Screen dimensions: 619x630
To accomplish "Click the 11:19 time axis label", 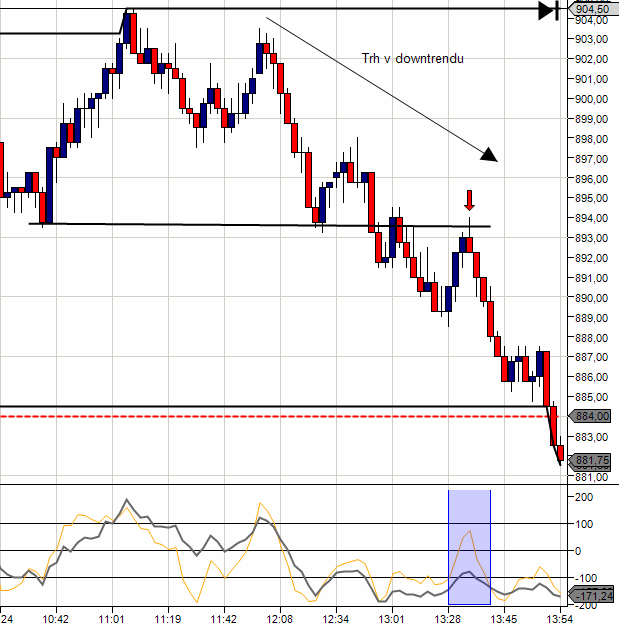I will [168, 619].
